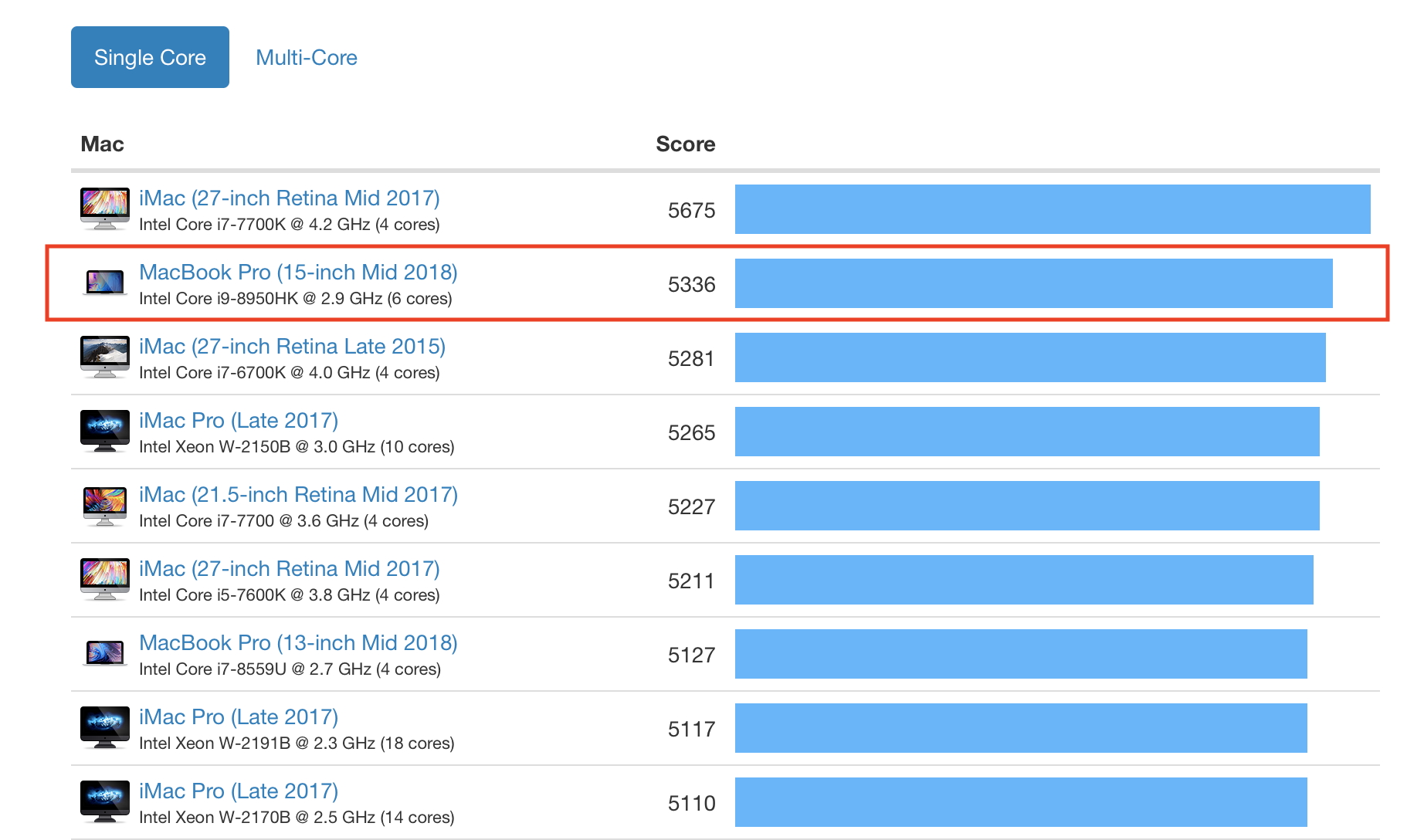
Task: Select the Single Core tab
Action: pos(150,58)
